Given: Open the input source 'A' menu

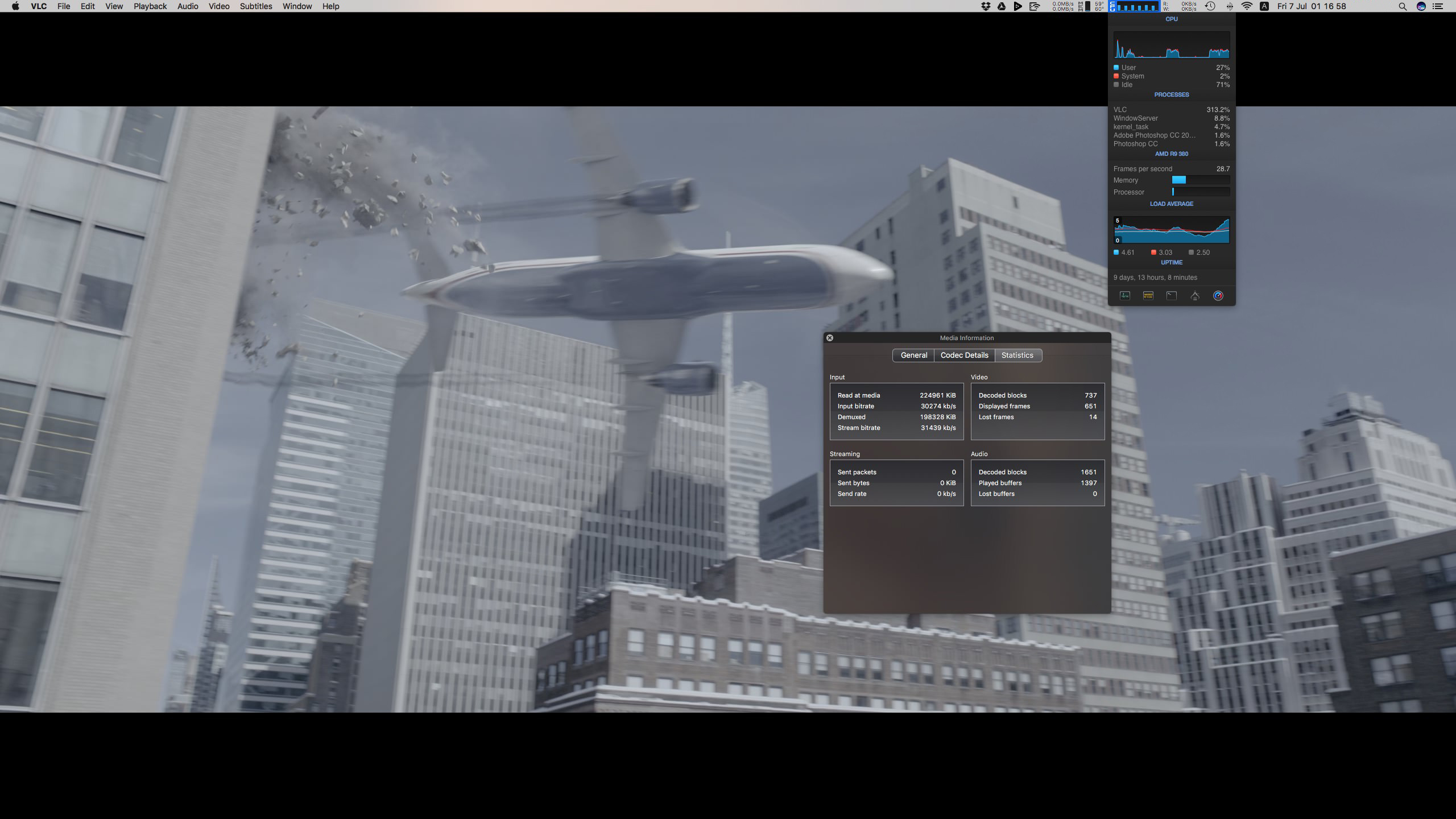Looking at the screenshot, I should pos(1264,6).
